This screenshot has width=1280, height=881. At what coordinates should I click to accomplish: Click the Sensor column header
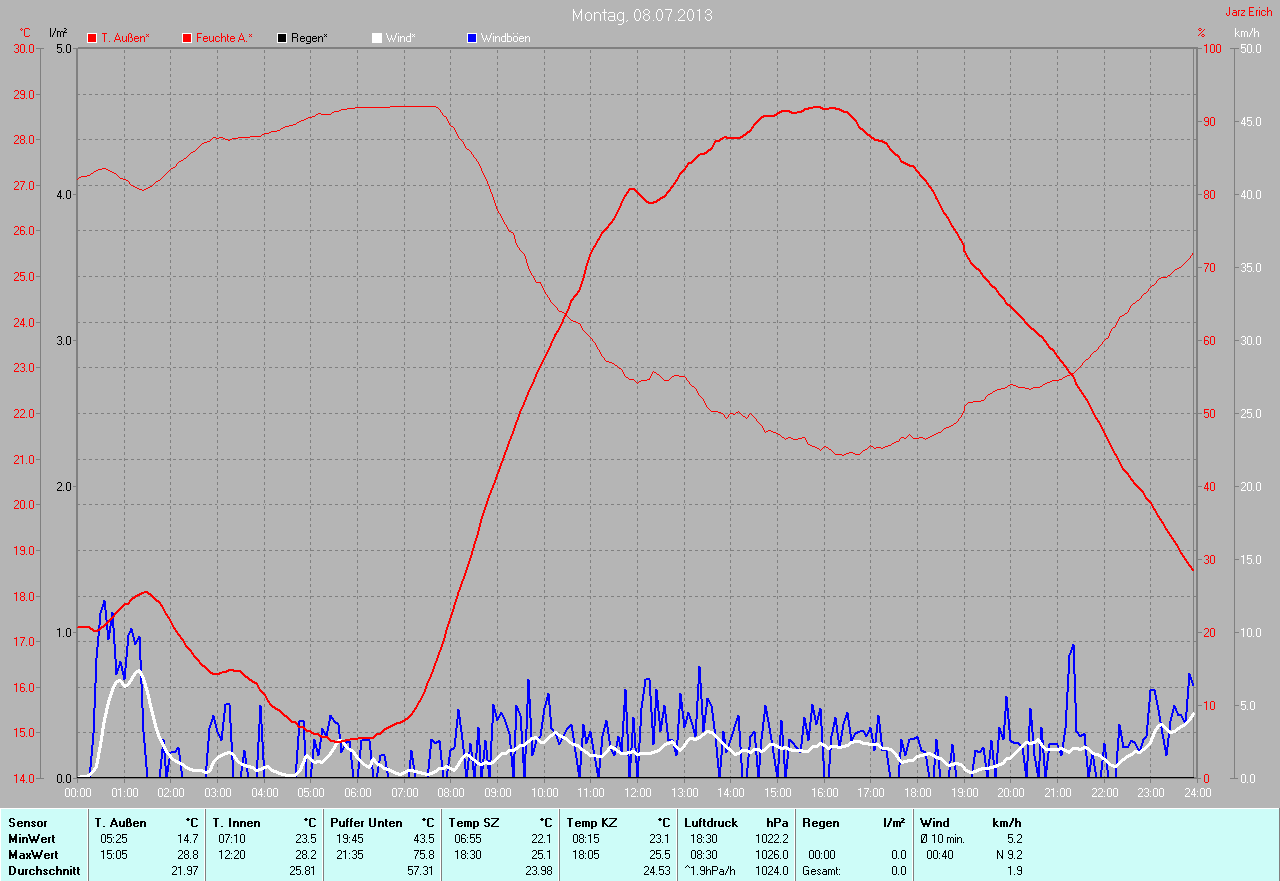(28, 822)
